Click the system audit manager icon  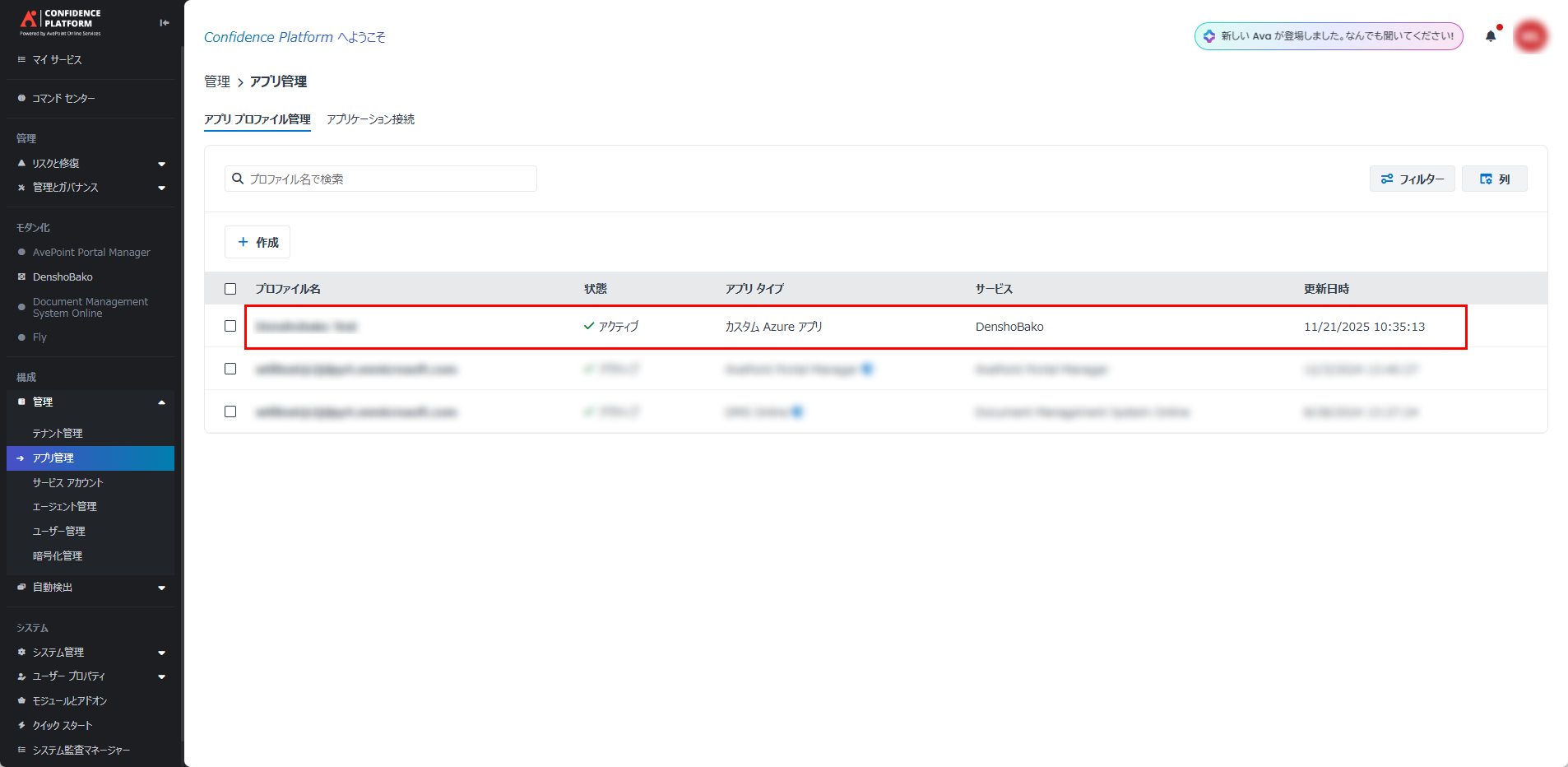(x=21, y=750)
